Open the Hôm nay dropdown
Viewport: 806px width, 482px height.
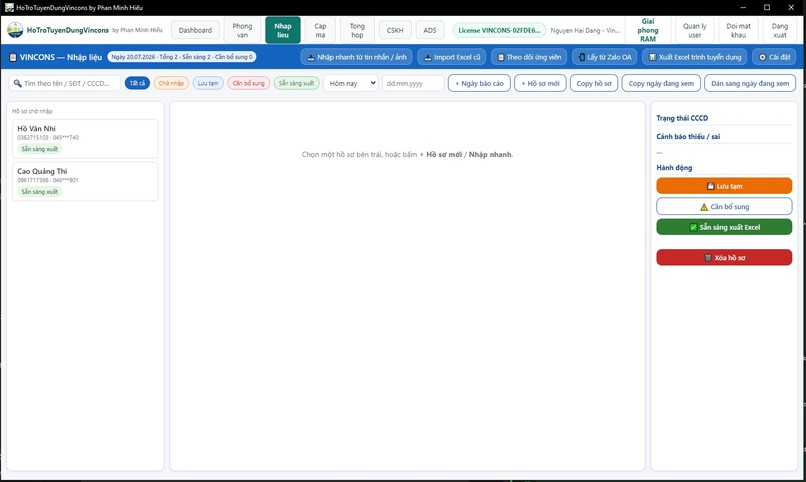coord(351,83)
